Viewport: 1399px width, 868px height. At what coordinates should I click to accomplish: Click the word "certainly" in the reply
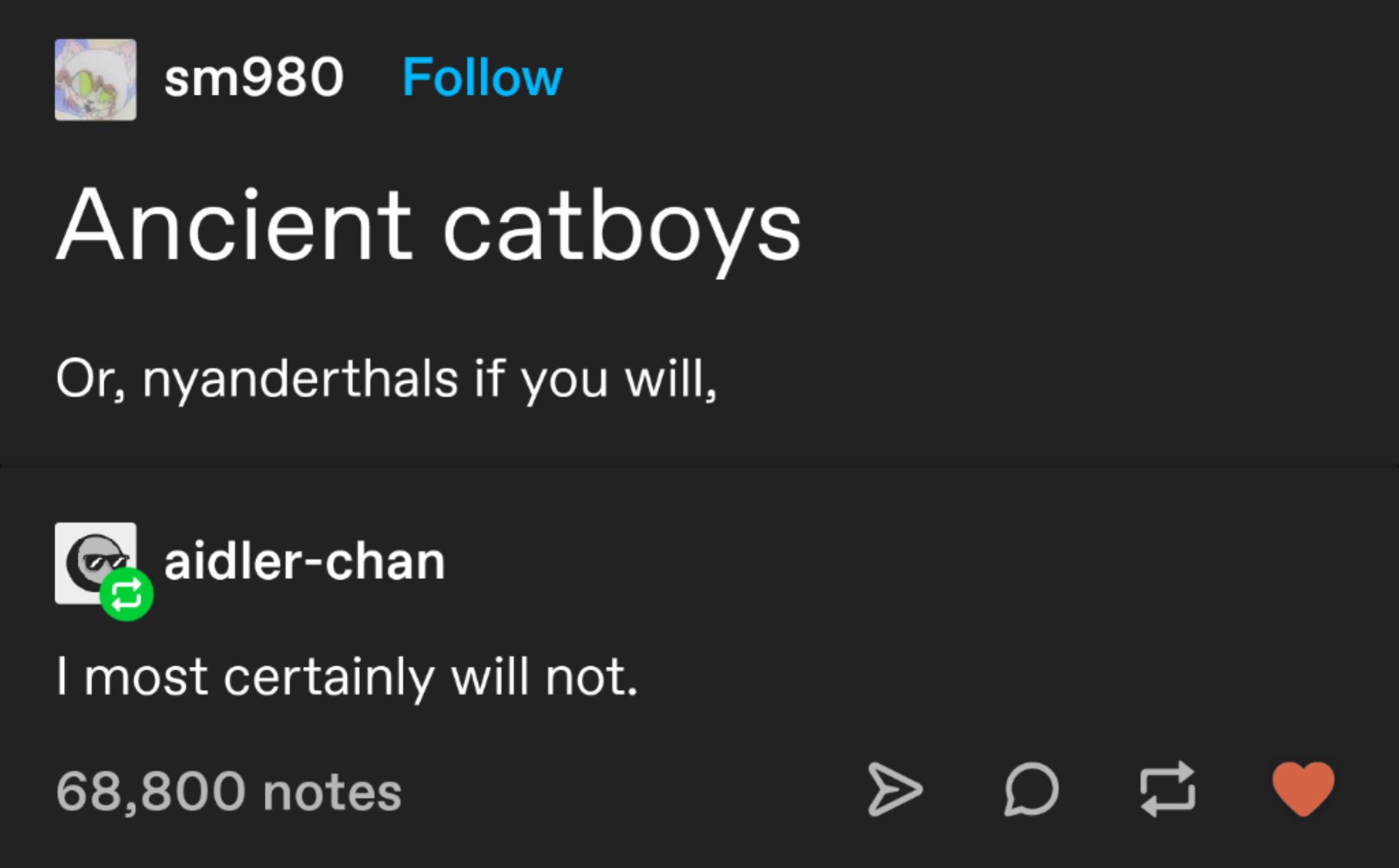coord(329,677)
